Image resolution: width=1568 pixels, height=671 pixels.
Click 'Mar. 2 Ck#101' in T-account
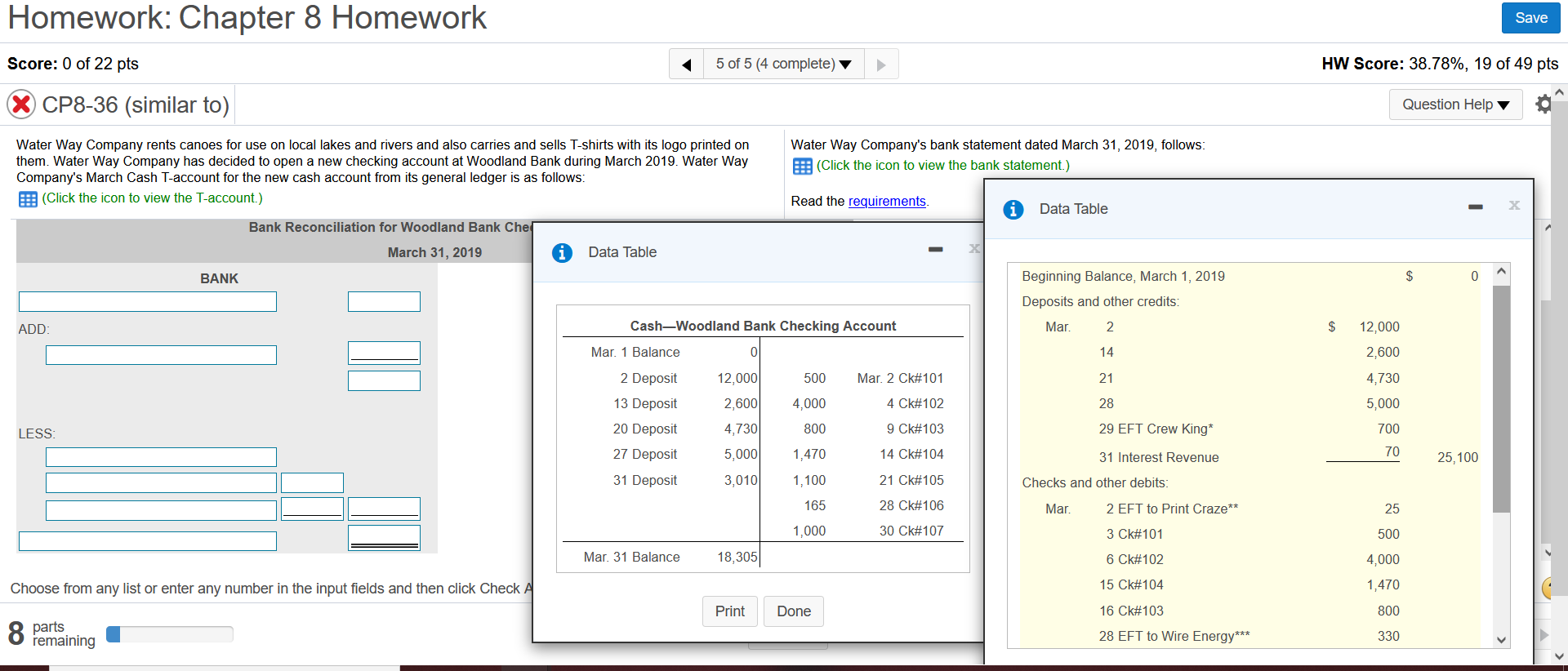coord(900,379)
